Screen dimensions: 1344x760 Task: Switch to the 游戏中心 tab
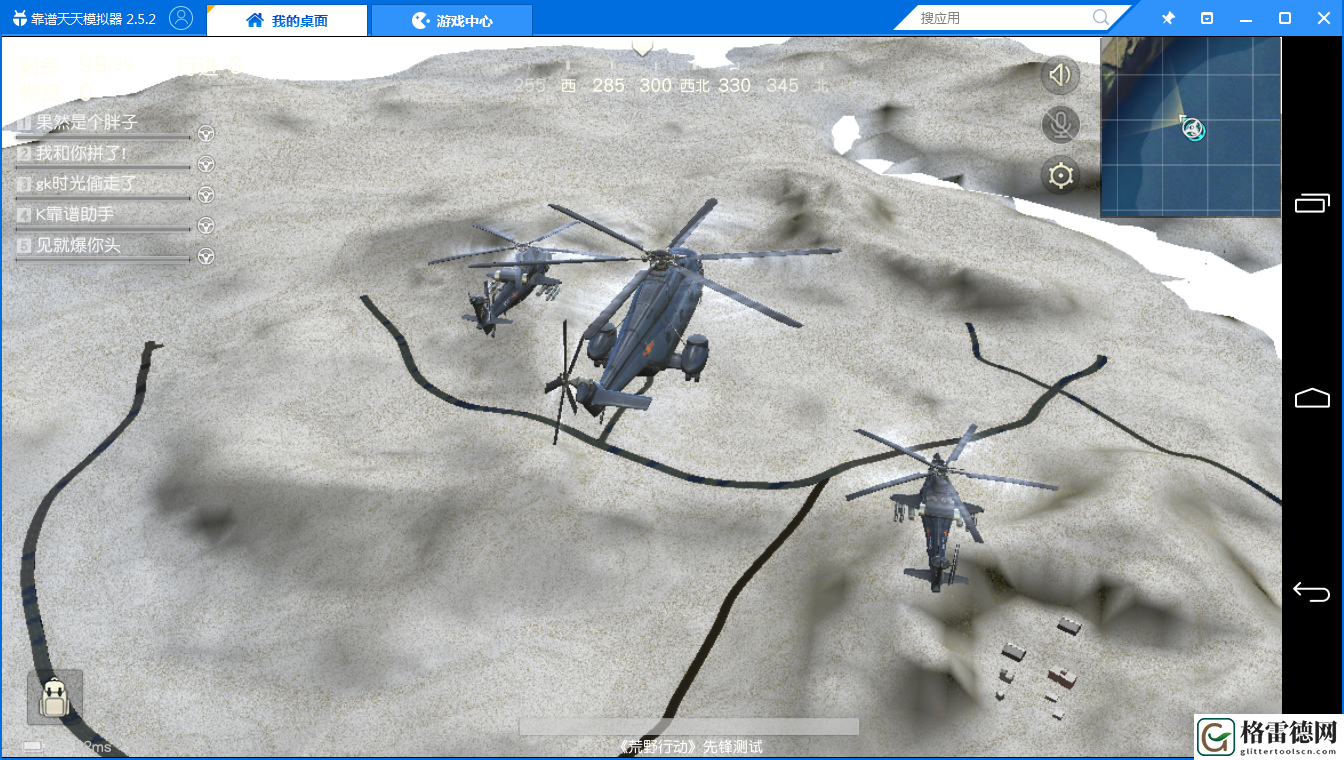pyautogui.click(x=452, y=20)
